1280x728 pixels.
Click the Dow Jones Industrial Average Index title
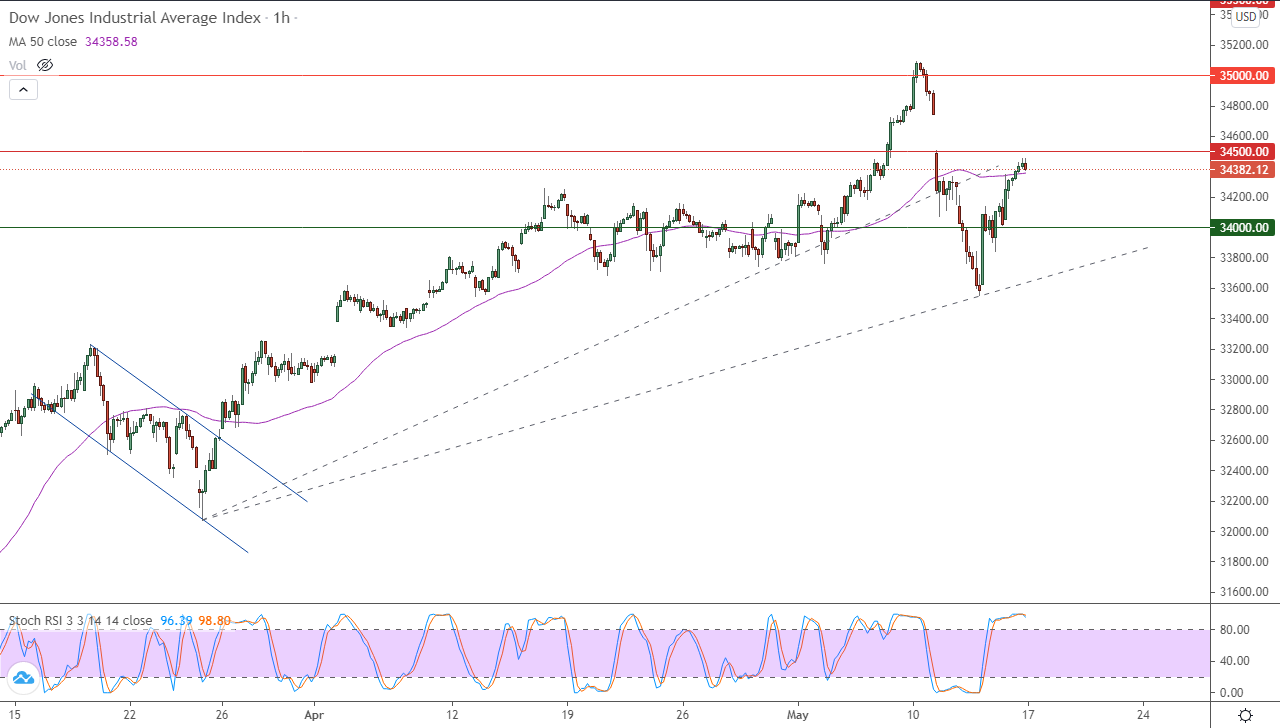[135, 18]
